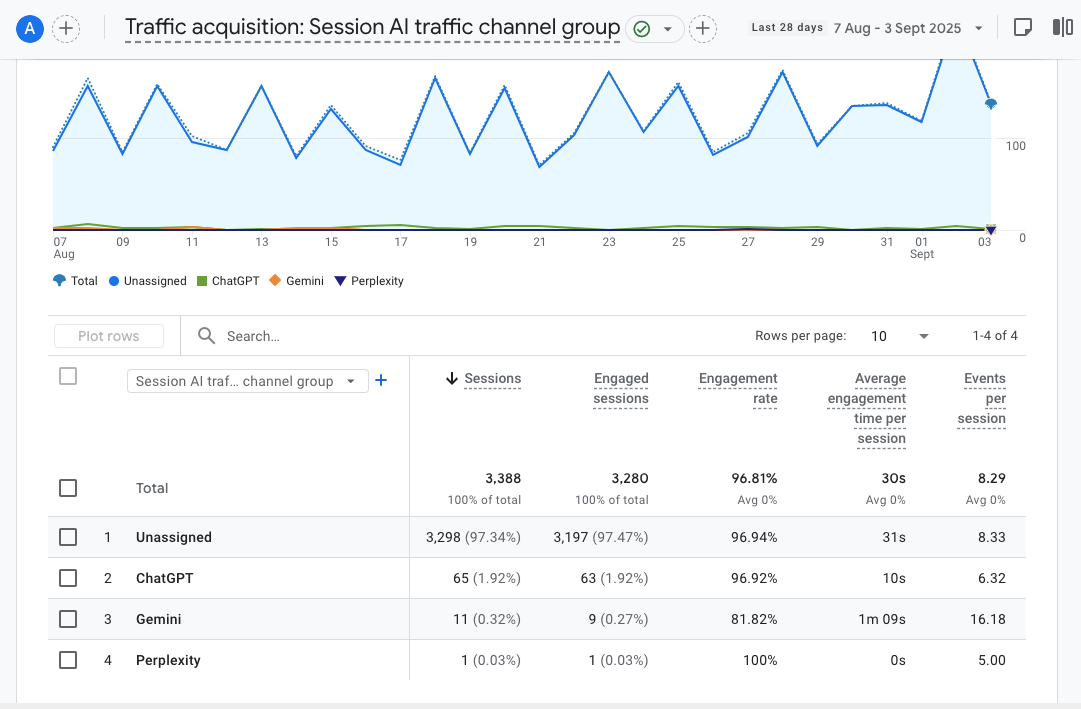This screenshot has height=709, width=1081.
Task: Click the 'A' comparison chip avatar icon
Action: pyautogui.click(x=29, y=28)
